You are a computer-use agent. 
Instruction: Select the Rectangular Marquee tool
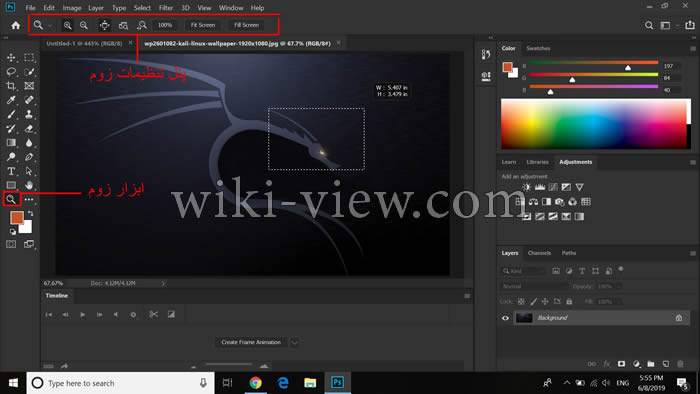[29, 58]
